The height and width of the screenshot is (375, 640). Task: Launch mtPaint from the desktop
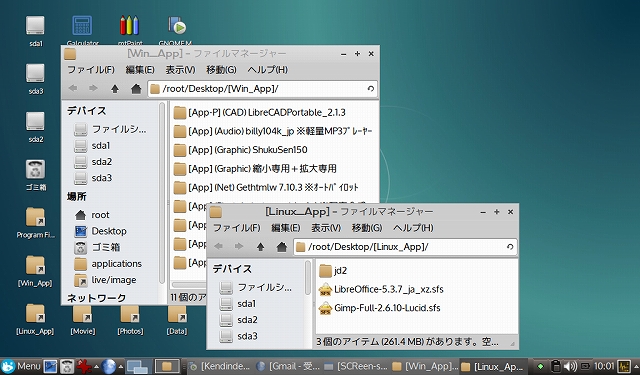pyautogui.click(x=129, y=26)
